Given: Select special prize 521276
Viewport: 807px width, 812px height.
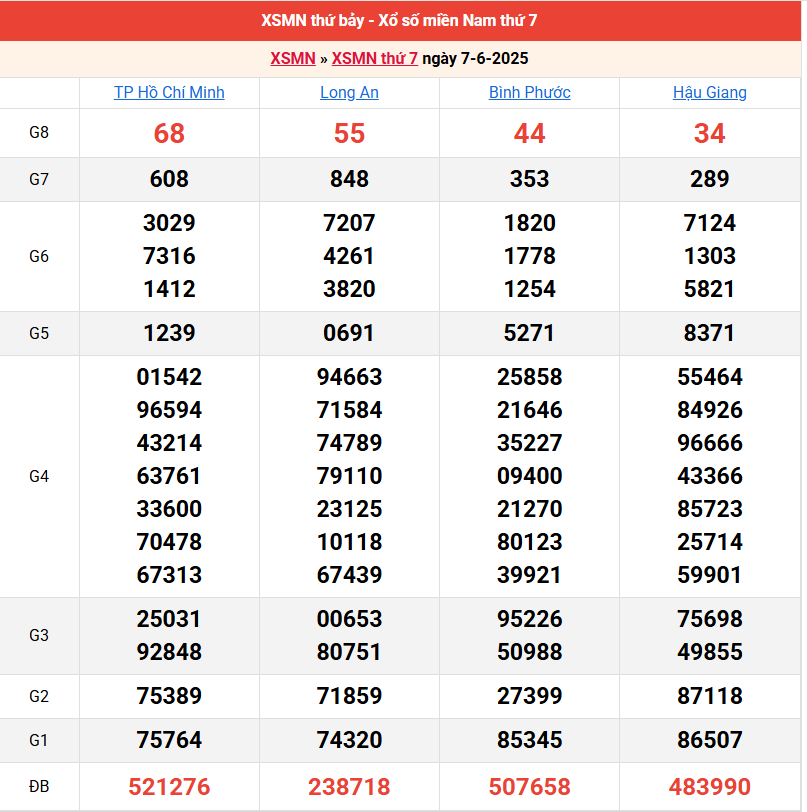Looking at the screenshot, I should click(x=169, y=787).
